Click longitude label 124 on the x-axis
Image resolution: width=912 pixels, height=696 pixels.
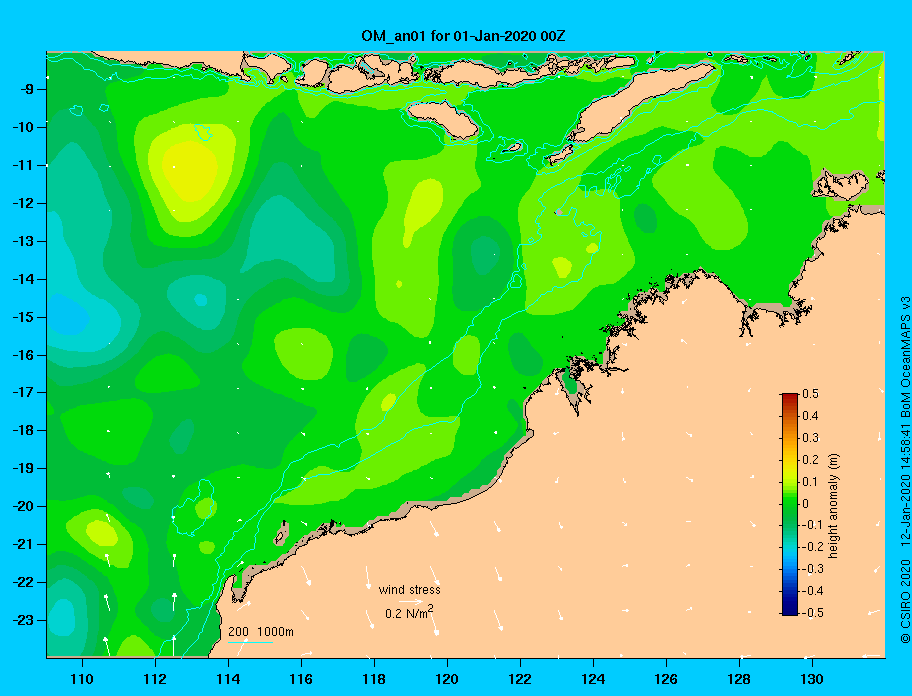[593, 679]
